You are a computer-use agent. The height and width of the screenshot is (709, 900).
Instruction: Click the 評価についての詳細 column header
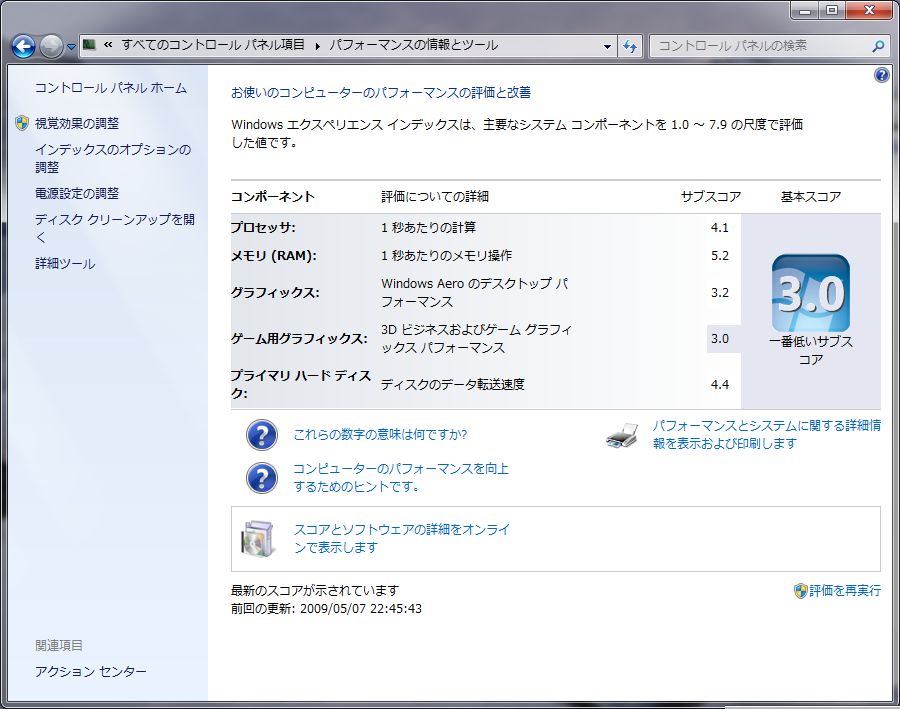click(x=435, y=197)
